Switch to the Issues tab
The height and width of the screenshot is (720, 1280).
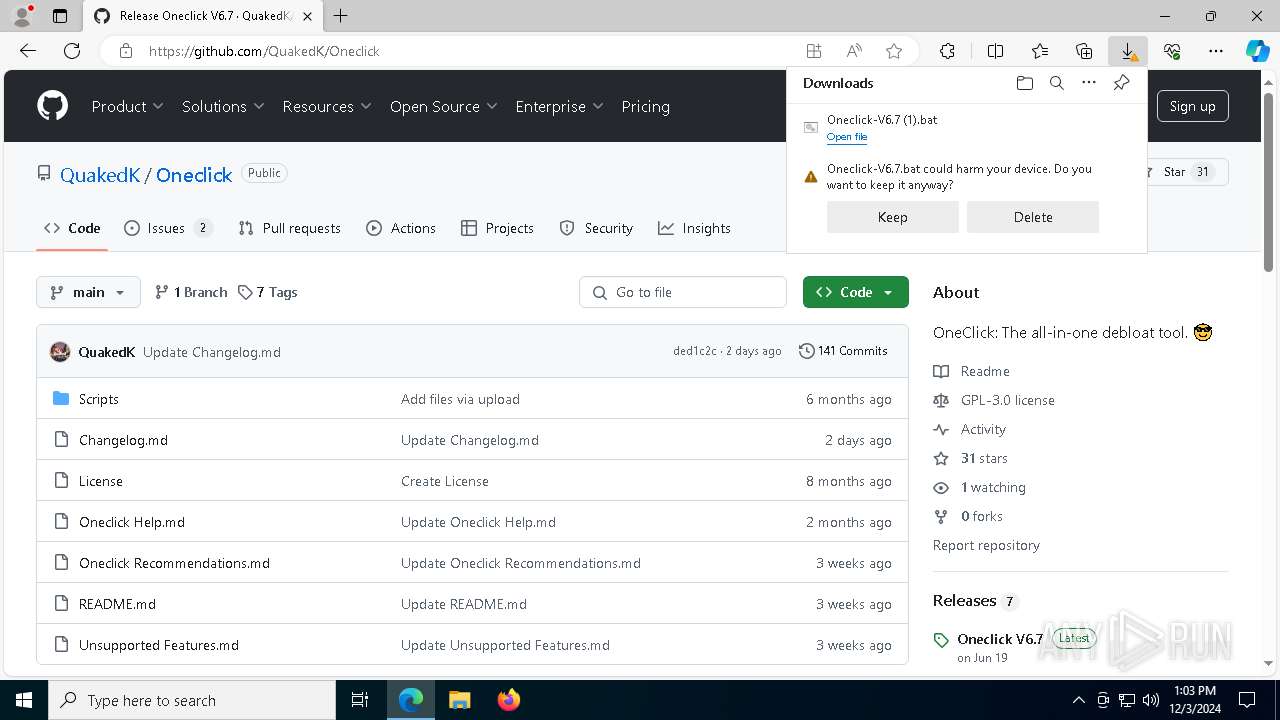pyautogui.click(x=168, y=228)
